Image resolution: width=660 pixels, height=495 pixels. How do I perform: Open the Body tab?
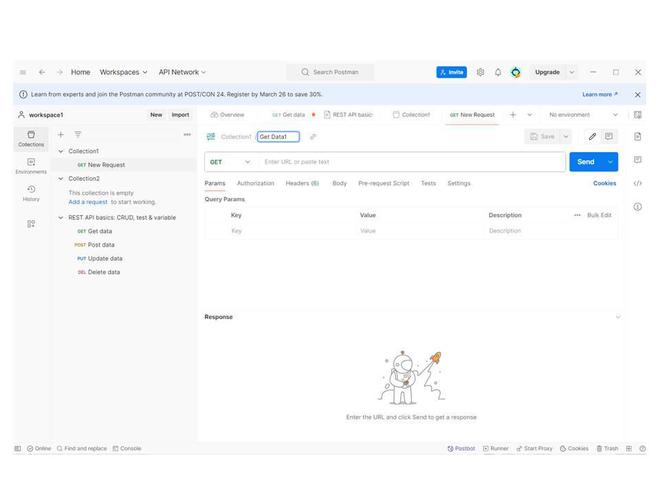(x=339, y=184)
